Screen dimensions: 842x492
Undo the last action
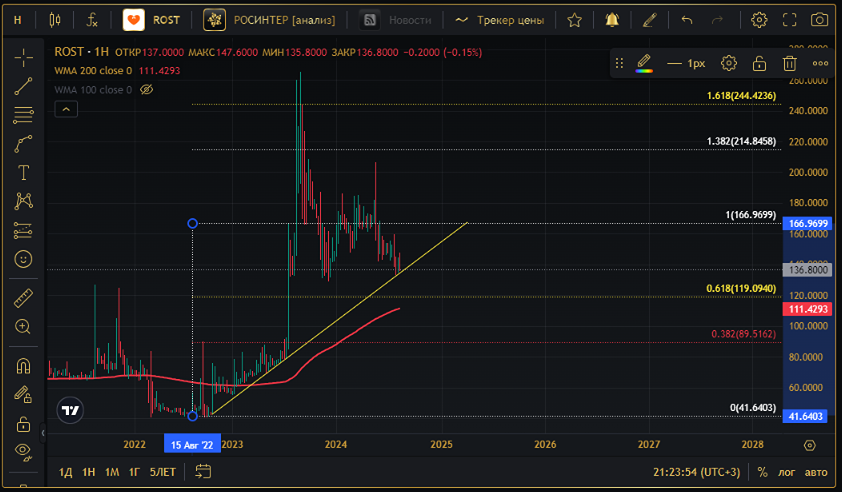[687, 20]
